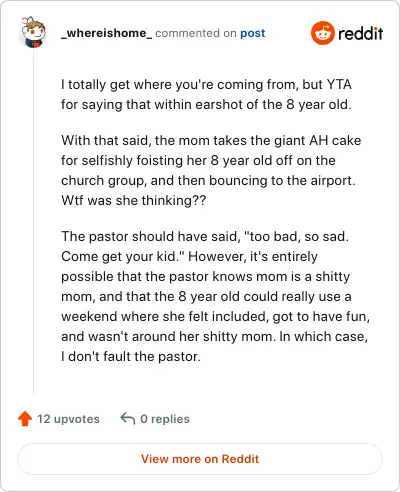400x492 pixels.
Task: Click the "I don't fault the pastor." sentence
Action: pyautogui.click(x=131, y=356)
